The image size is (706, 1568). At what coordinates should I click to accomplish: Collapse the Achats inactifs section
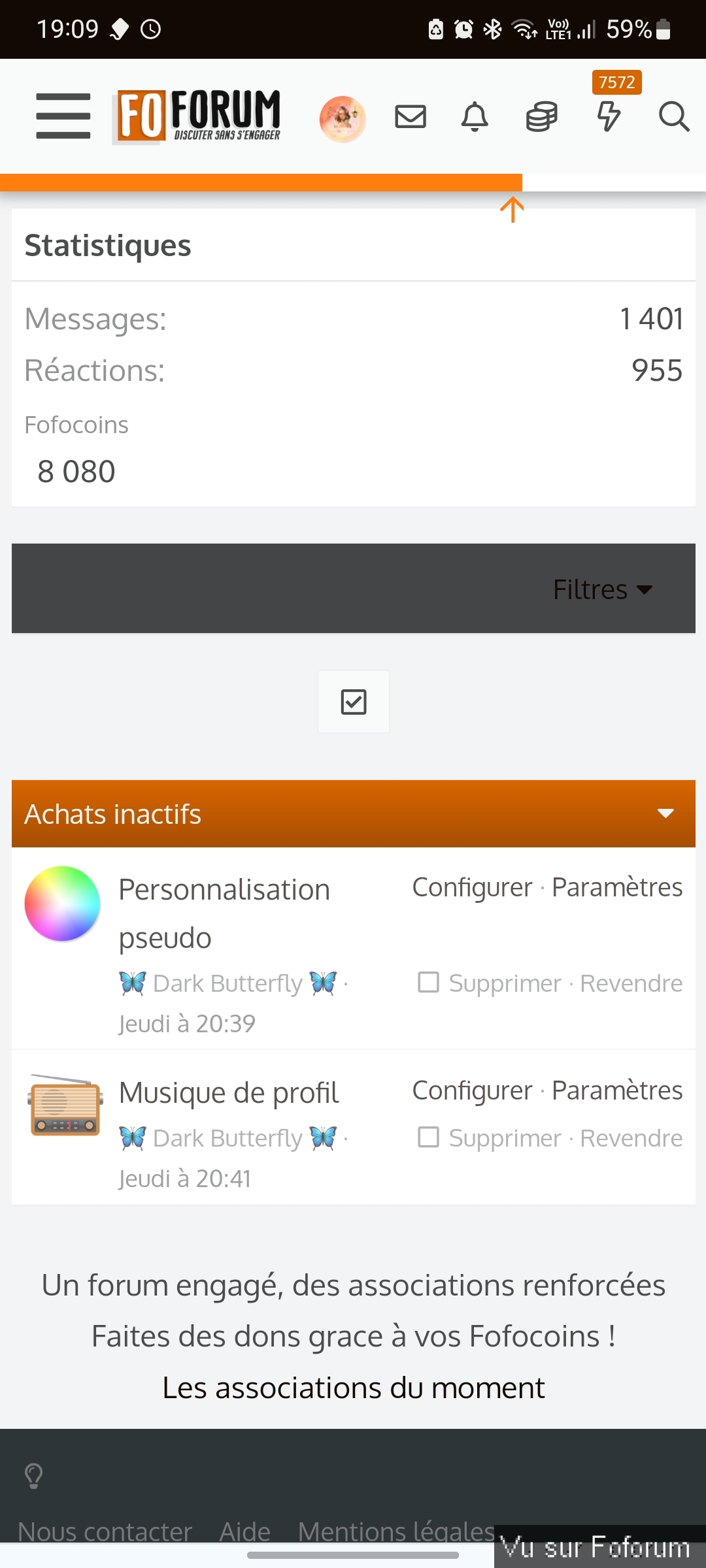point(665,813)
